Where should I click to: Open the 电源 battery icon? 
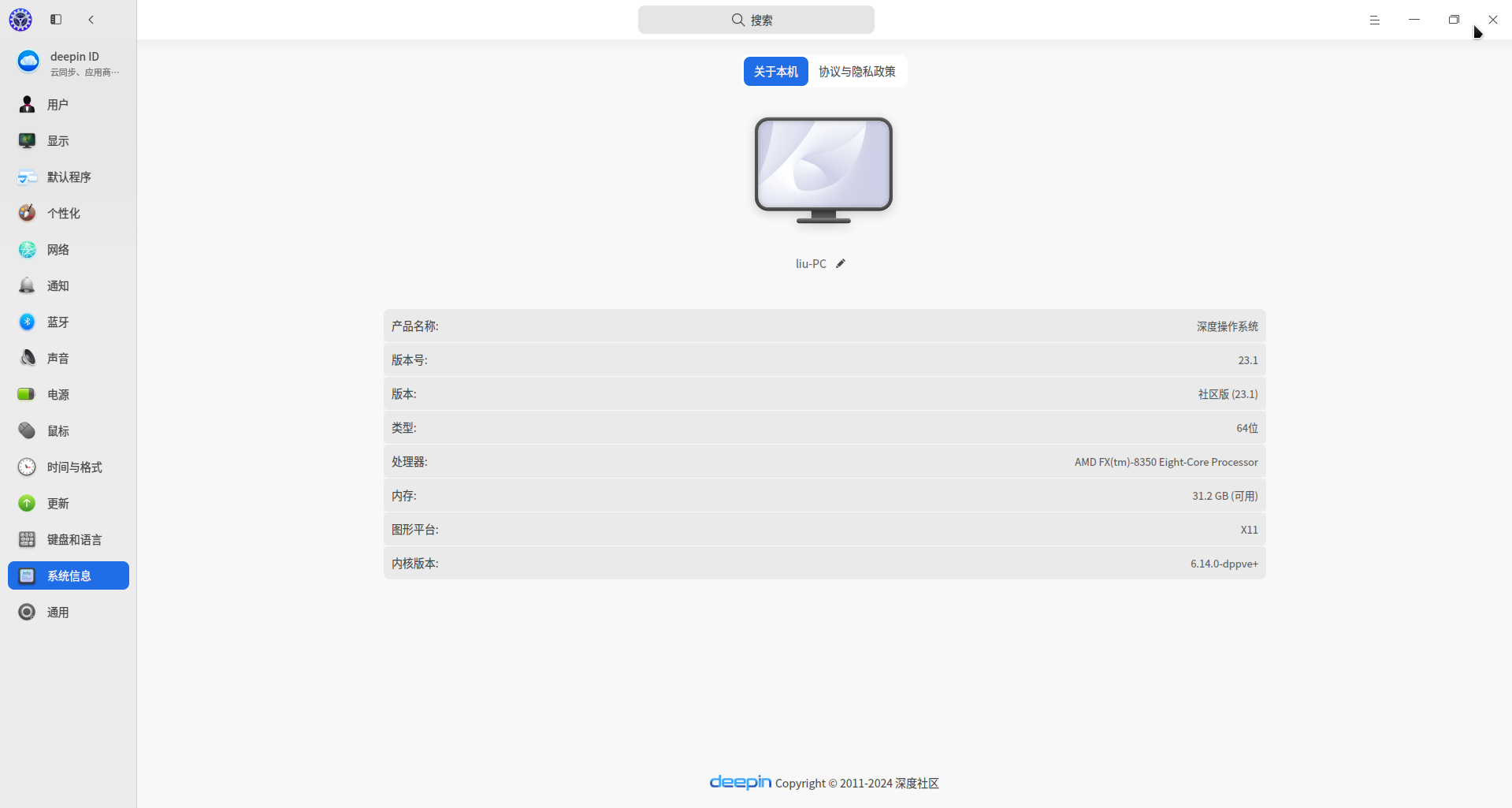tap(27, 394)
